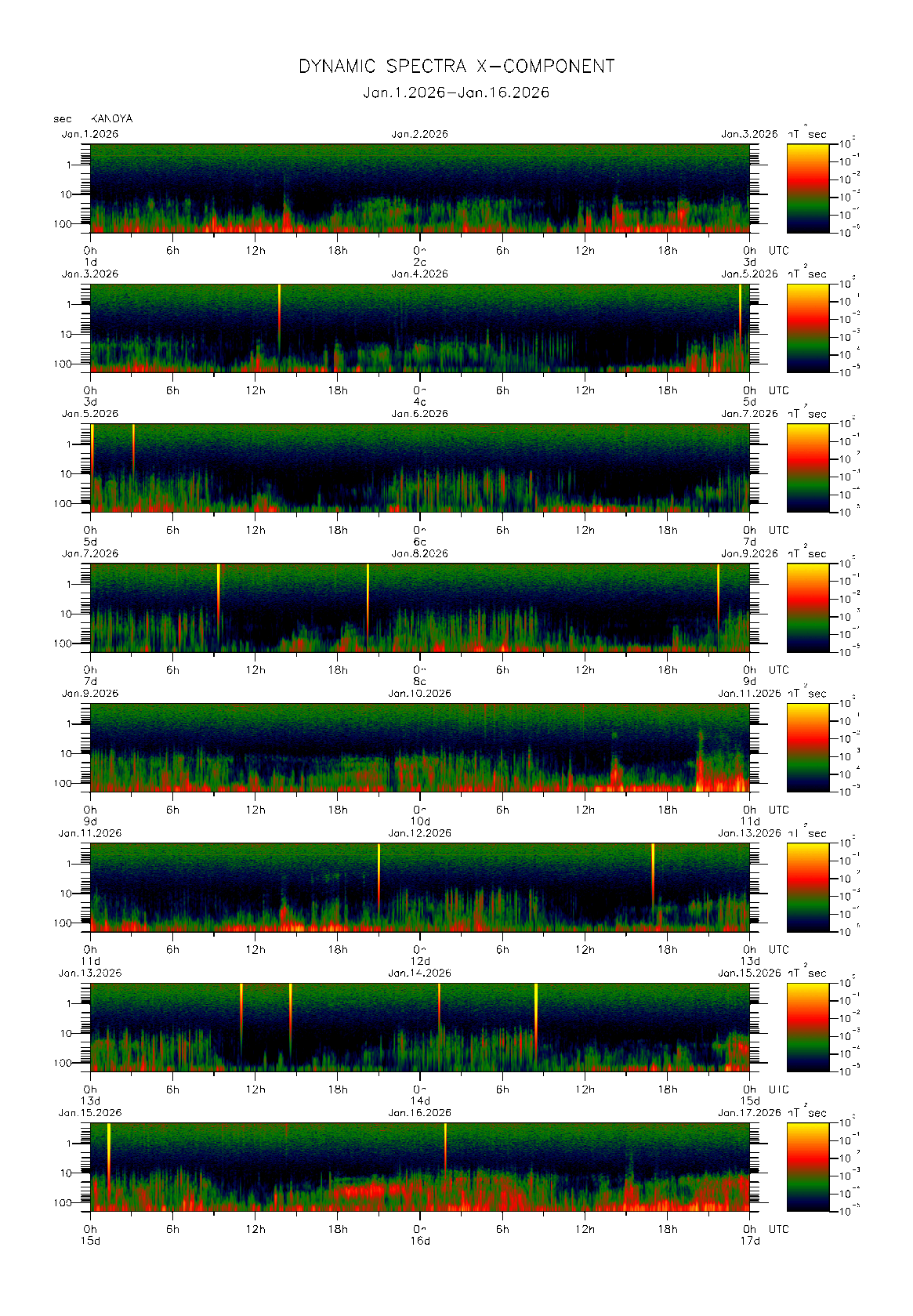Select the colorbar of the third spectrogram
Image resolution: width=913 pixels, height=1316 pixels.
(807, 468)
